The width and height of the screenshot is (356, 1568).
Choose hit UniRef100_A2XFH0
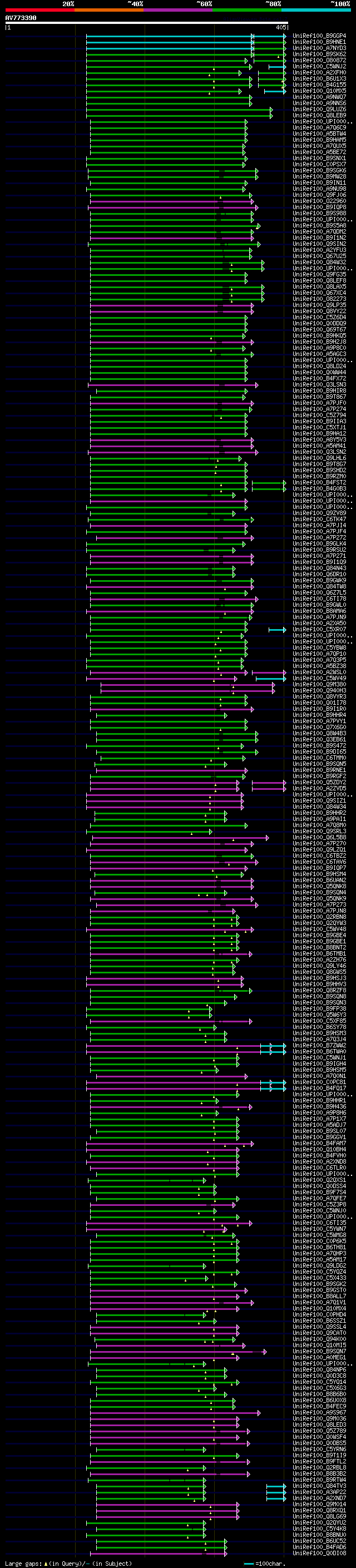[x=319, y=72]
